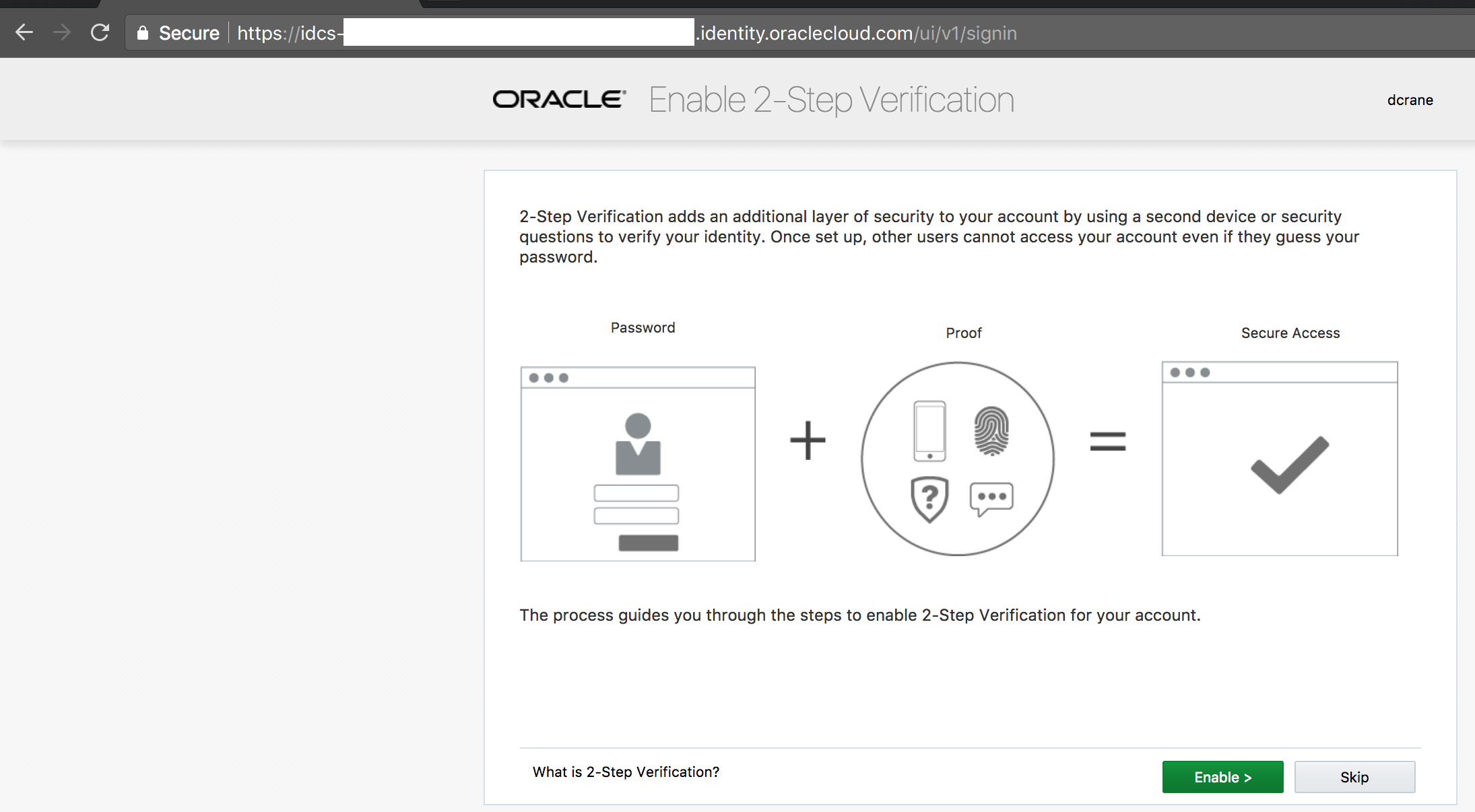Click the 'The process guides you' sentence
The width and height of the screenshot is (1475, 812).
[x=860, y=615]
